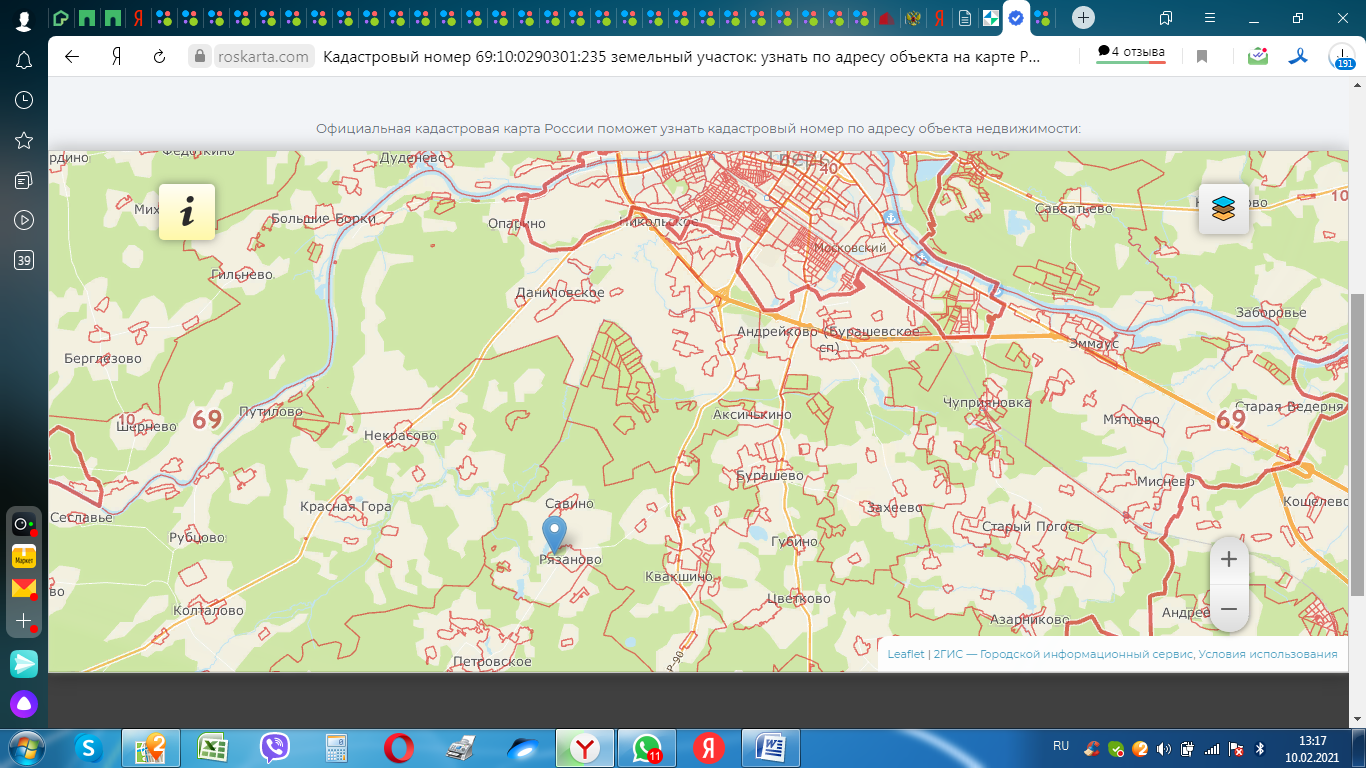Bookmark this page
1366x768 pixels.
coord(1202,57)
